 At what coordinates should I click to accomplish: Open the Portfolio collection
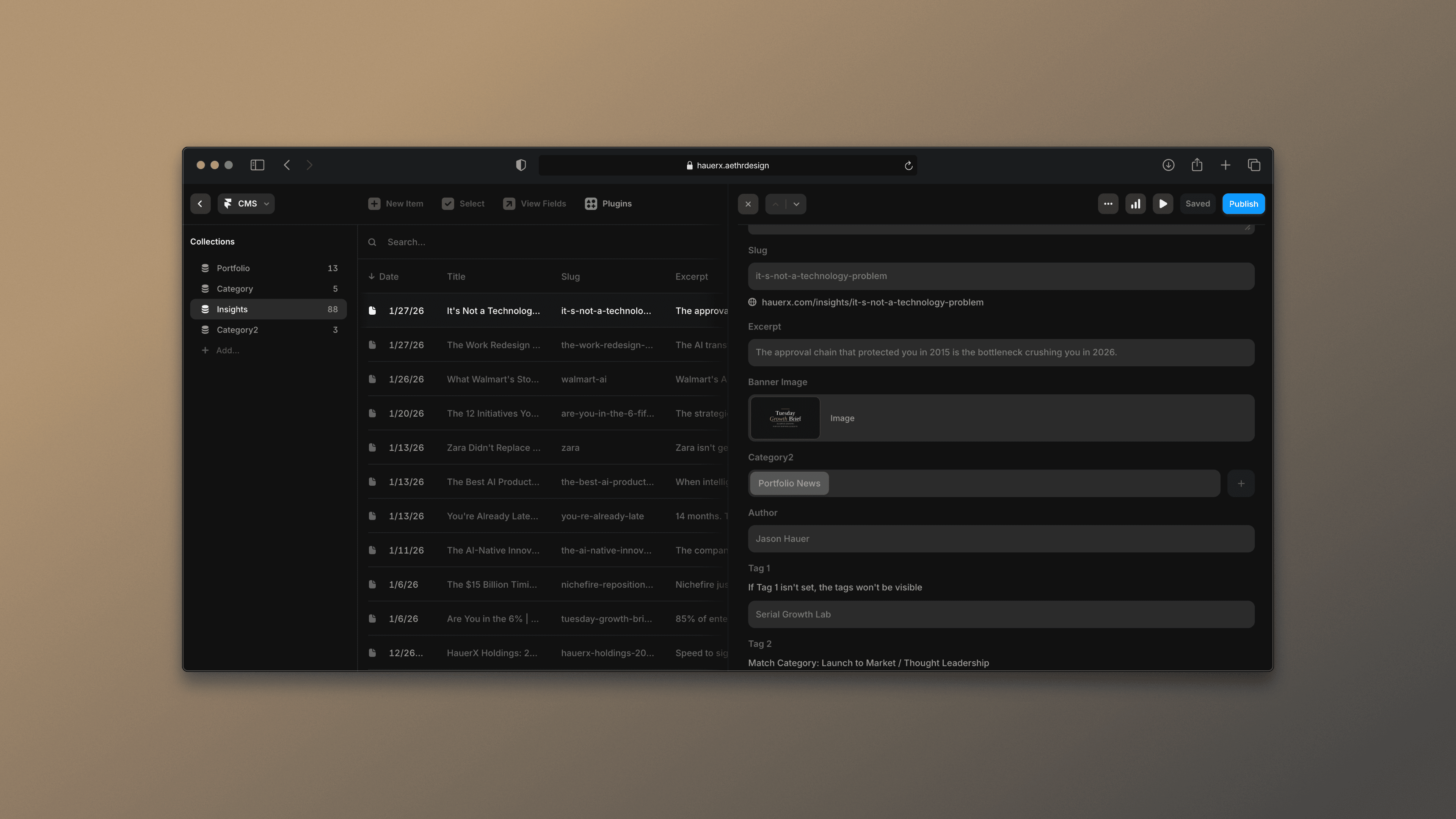(233, 268)
